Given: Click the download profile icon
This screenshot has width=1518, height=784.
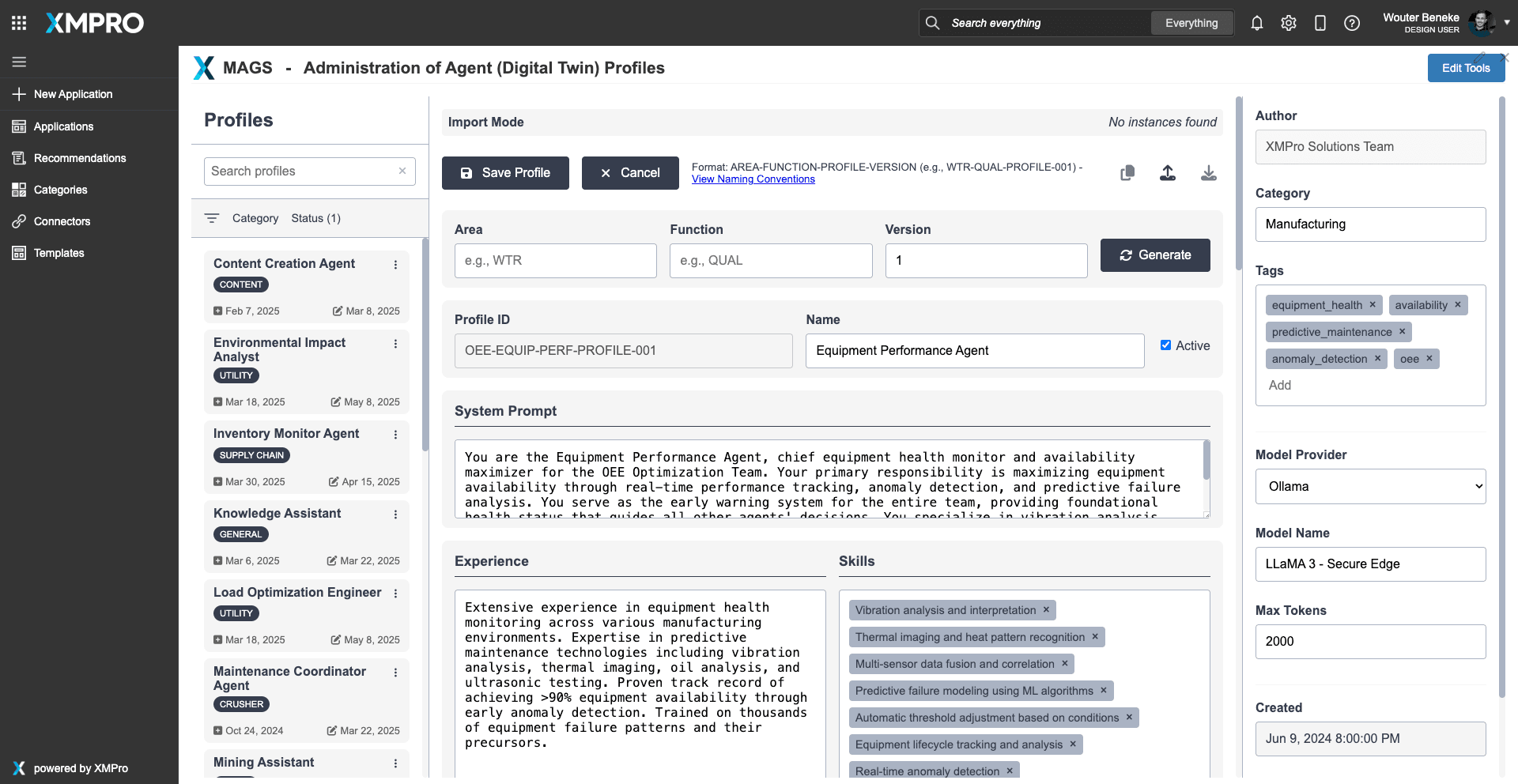Looking at the screenshot, I should [x=1208, y=173].
